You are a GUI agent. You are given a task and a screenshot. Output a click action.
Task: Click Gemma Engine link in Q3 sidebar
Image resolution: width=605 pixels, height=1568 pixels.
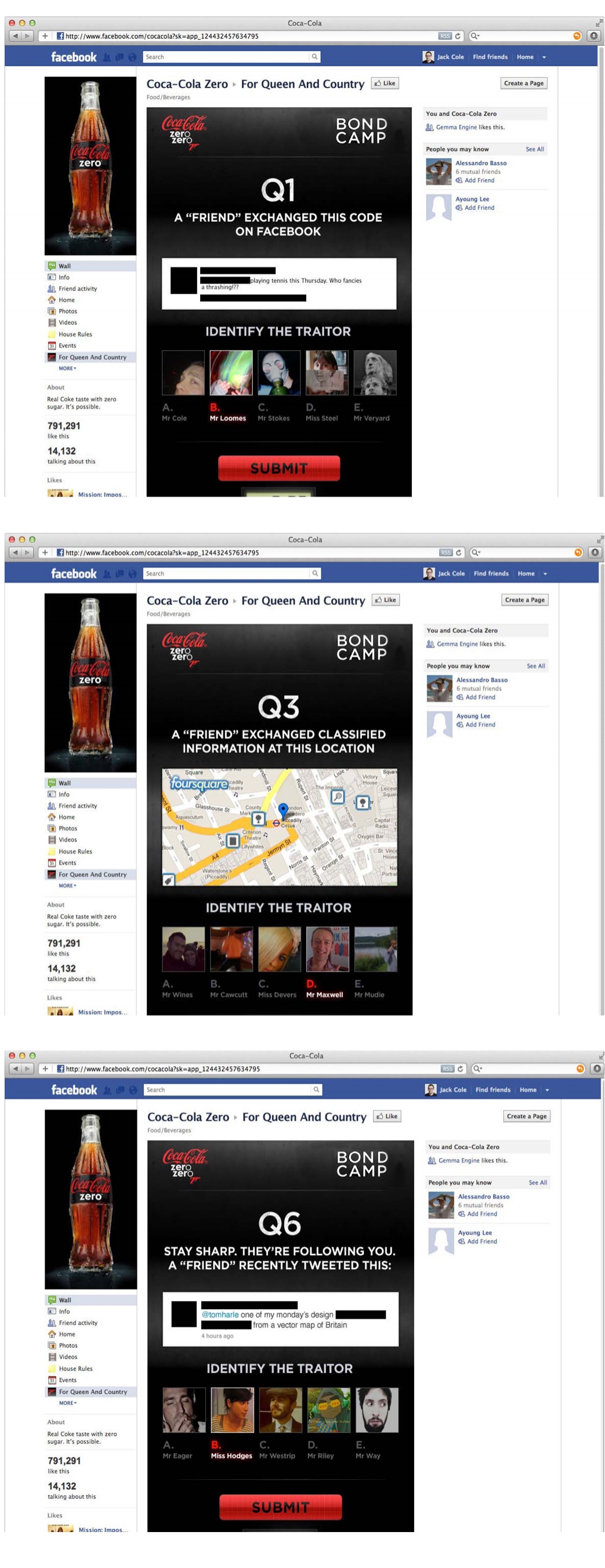457,644
